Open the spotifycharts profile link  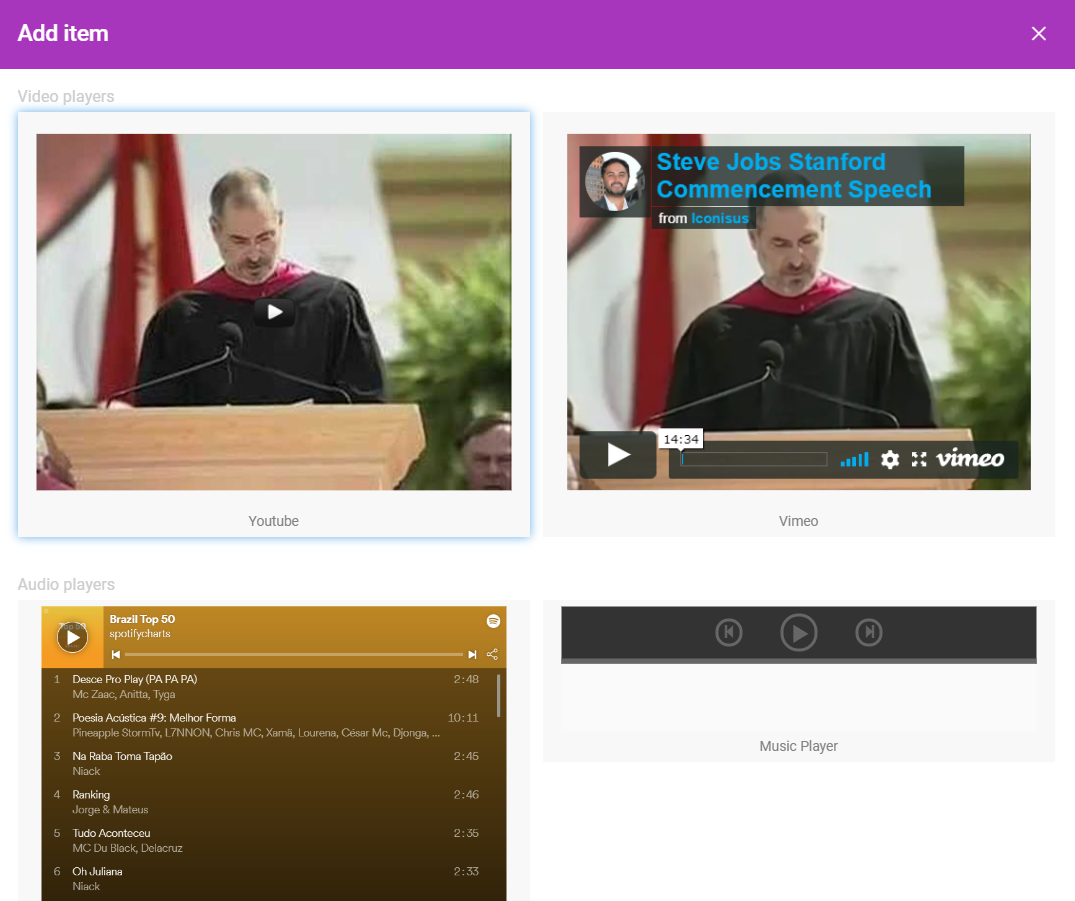140,634
